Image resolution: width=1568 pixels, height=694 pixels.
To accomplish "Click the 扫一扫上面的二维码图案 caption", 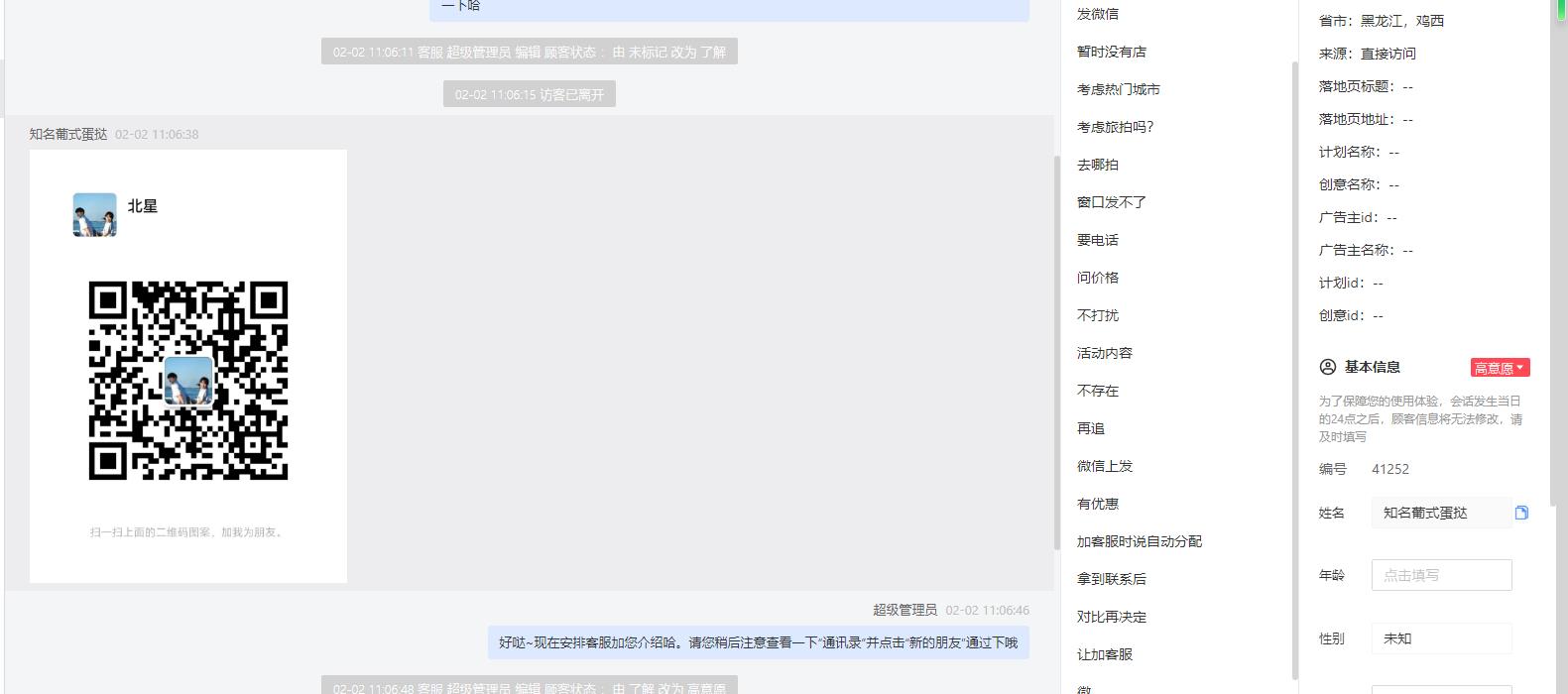I will 188,532.
